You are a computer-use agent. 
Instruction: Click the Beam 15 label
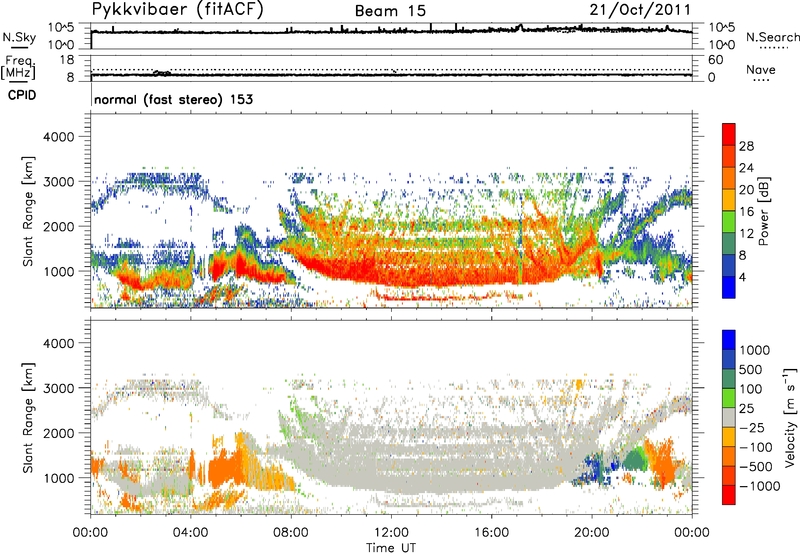390,11
